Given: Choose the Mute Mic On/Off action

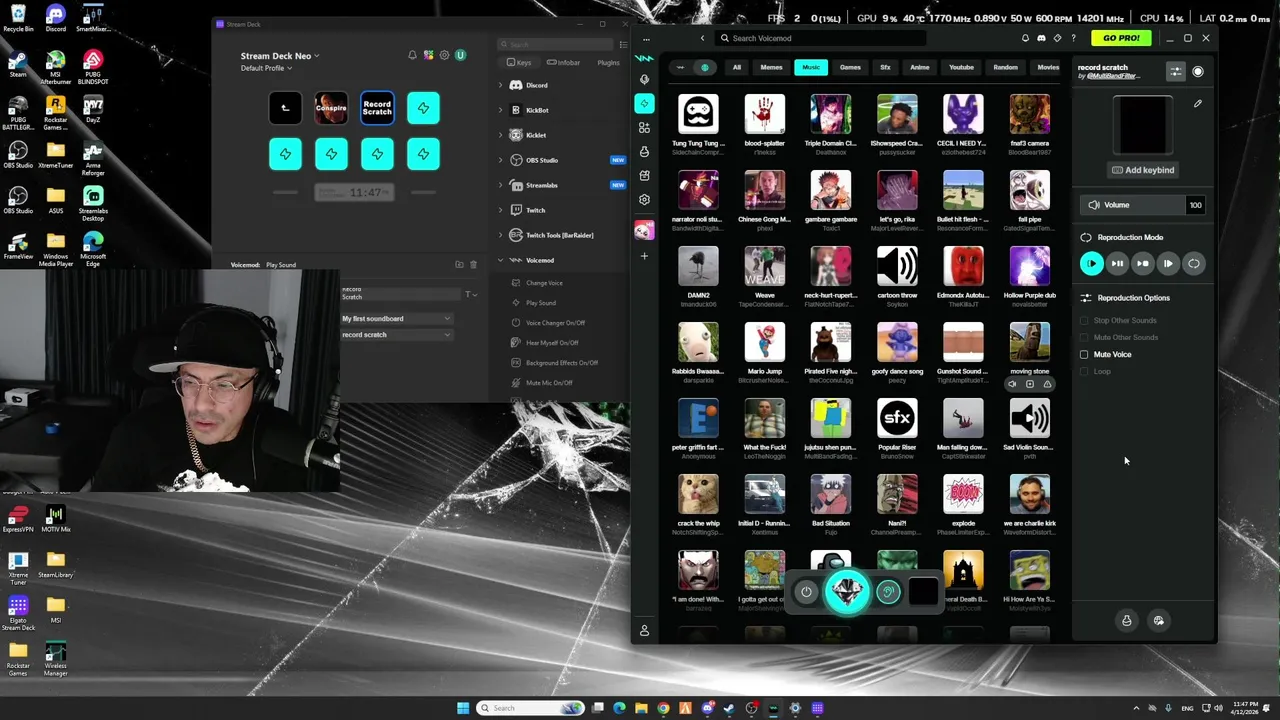Looking at the screenshot, I should coord(549,383).
